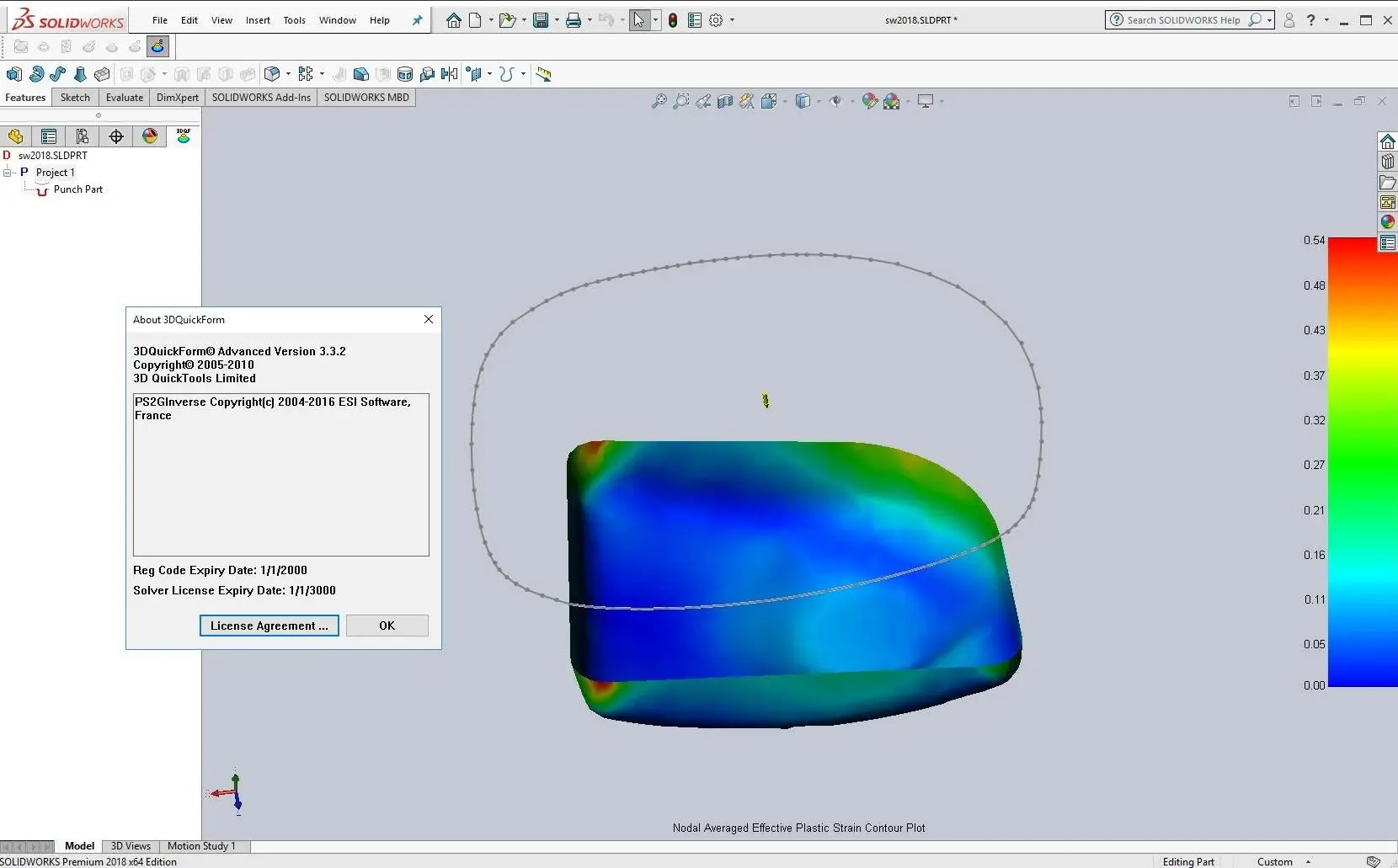Open the Insert menu
The width and height of the screenshot is (1398, 868).
(x=258, y=20)
